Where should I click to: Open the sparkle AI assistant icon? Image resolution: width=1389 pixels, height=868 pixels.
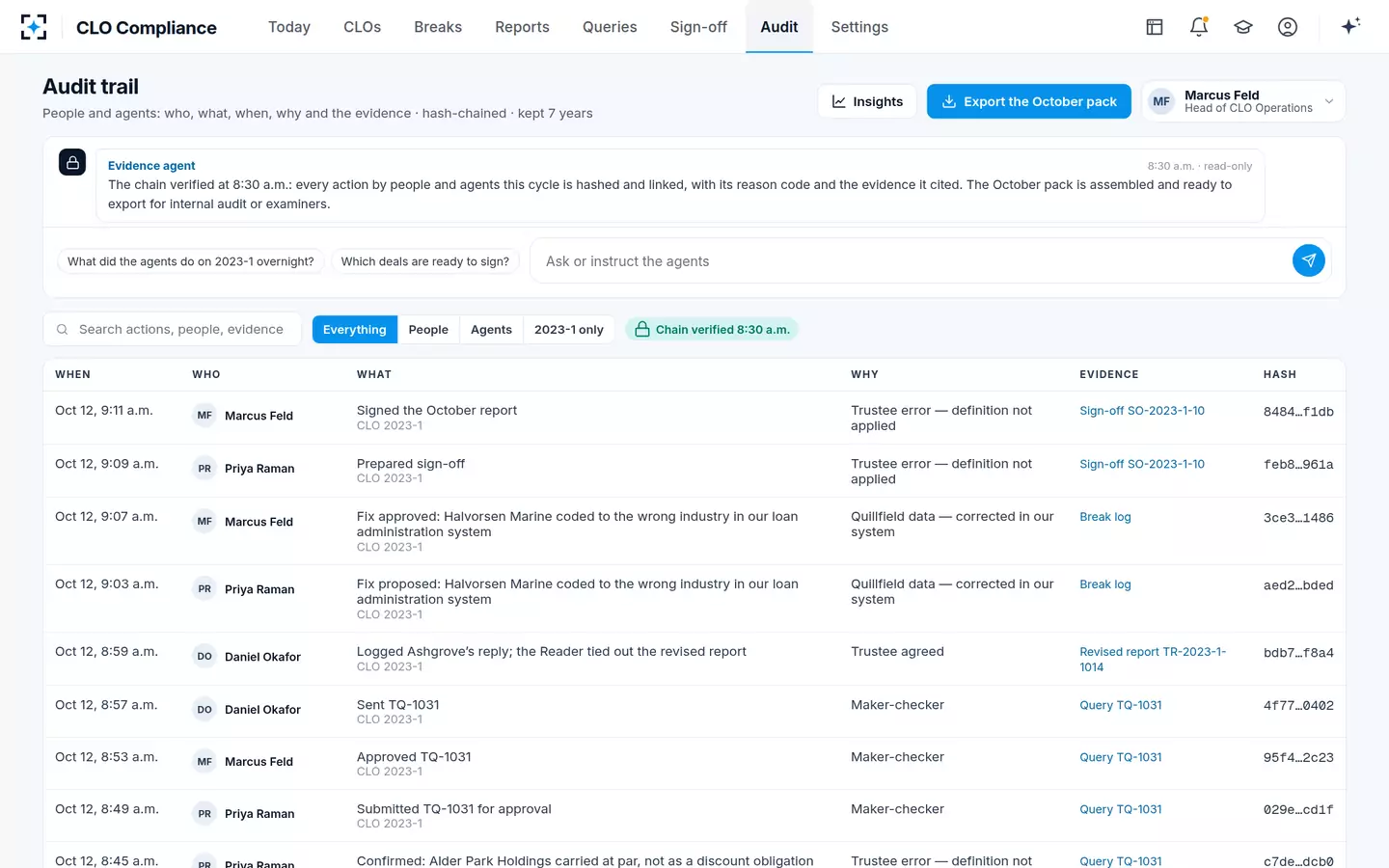(x=1350, y=26)
